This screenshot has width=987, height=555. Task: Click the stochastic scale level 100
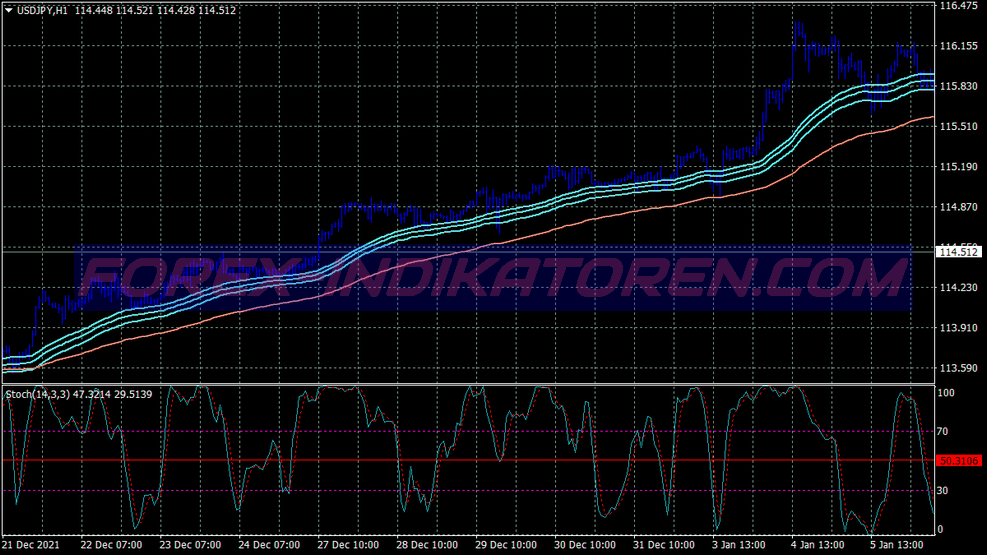946,393
